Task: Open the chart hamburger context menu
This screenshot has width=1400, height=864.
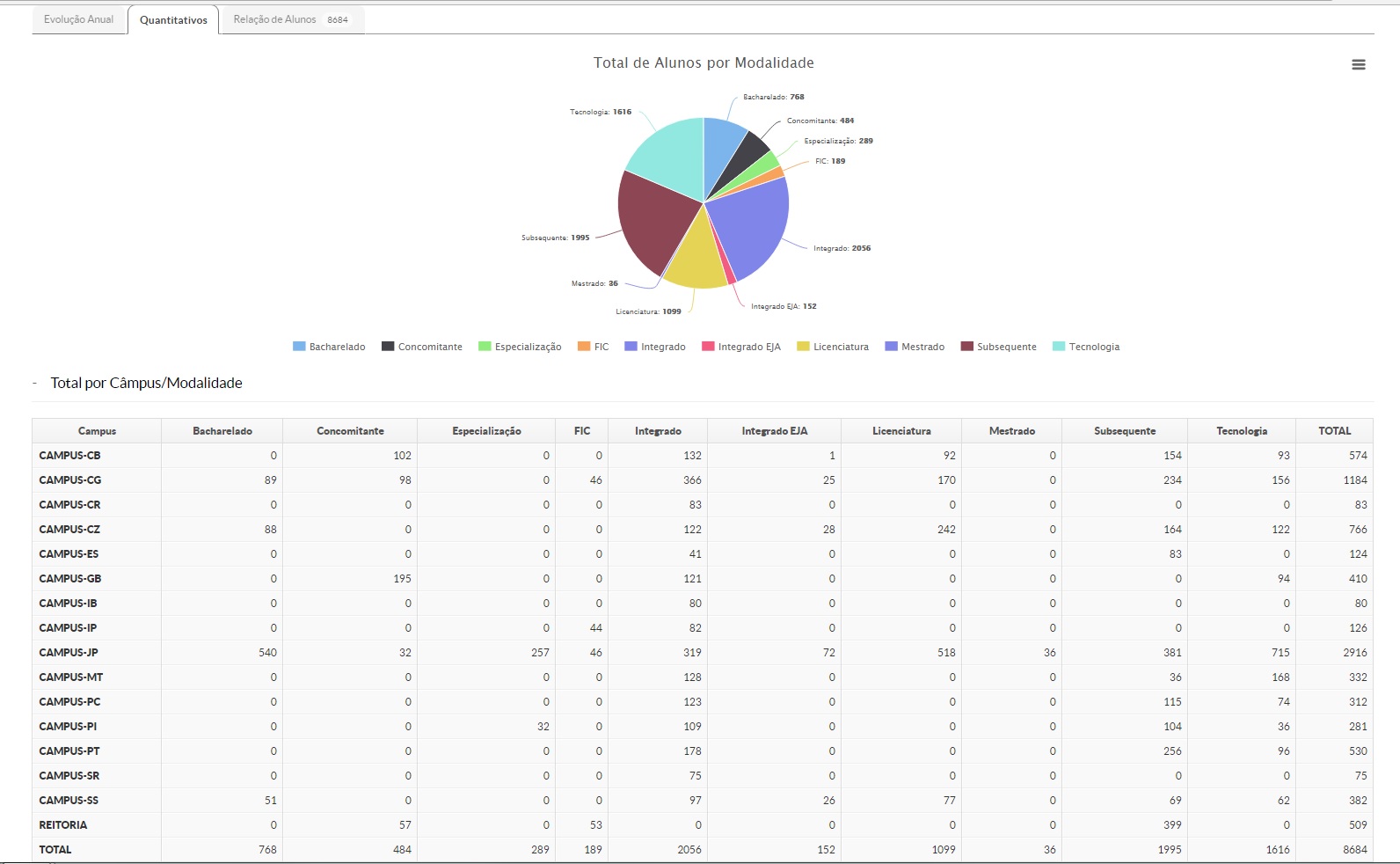Action: tap(1358, 64)
